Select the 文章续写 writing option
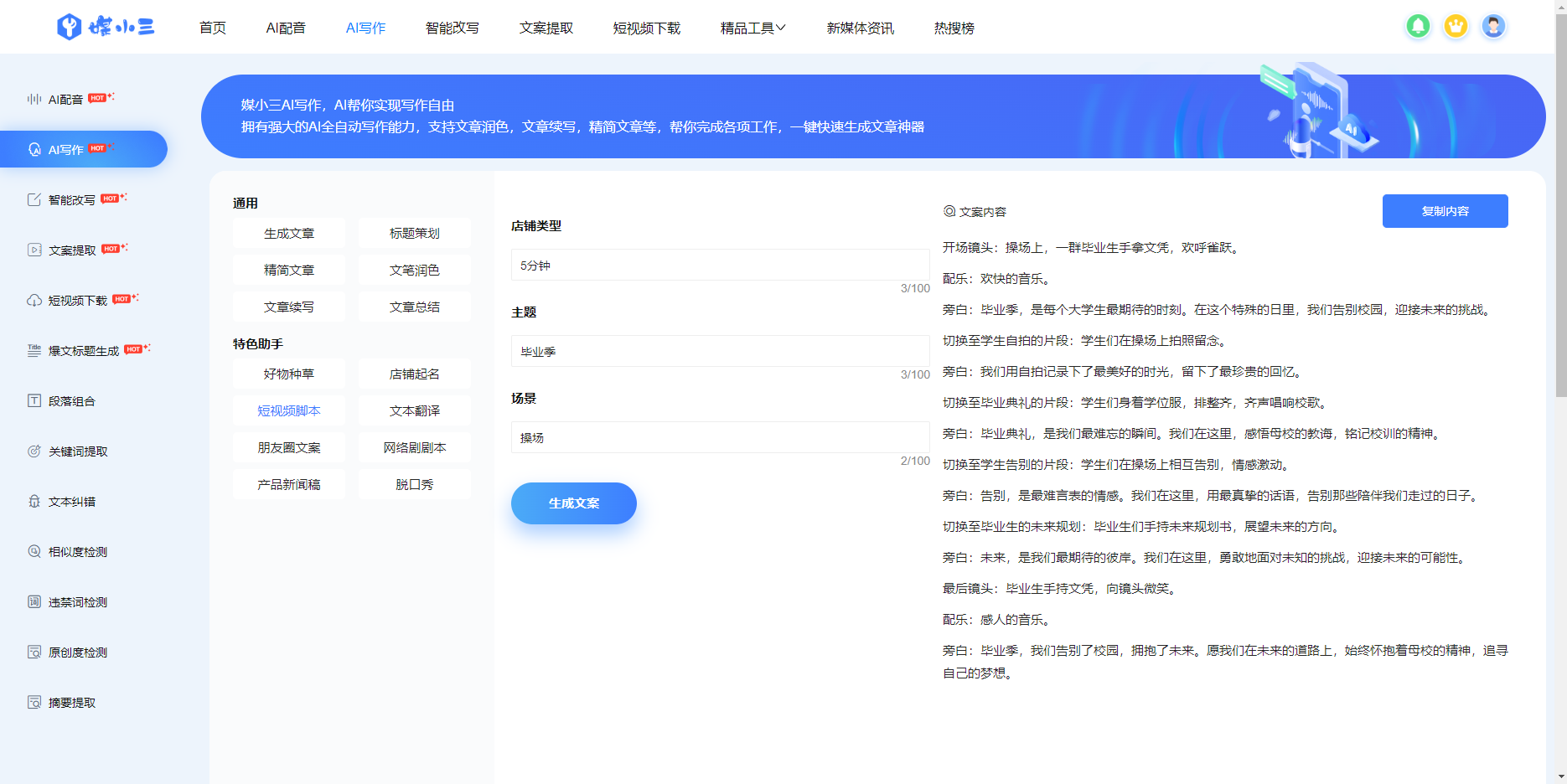 (x=289, y=307)
